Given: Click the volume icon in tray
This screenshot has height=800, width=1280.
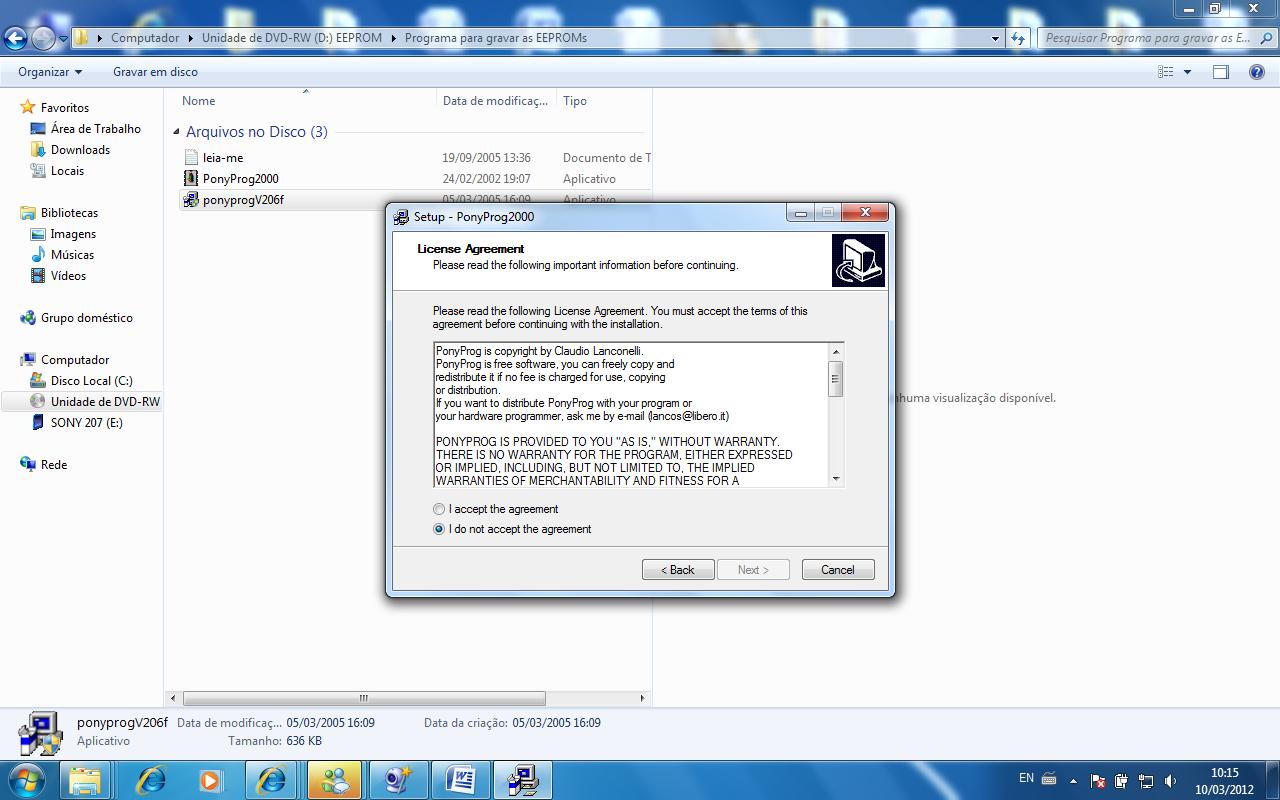Looking at the screenshot, I should pos(1170,781).
